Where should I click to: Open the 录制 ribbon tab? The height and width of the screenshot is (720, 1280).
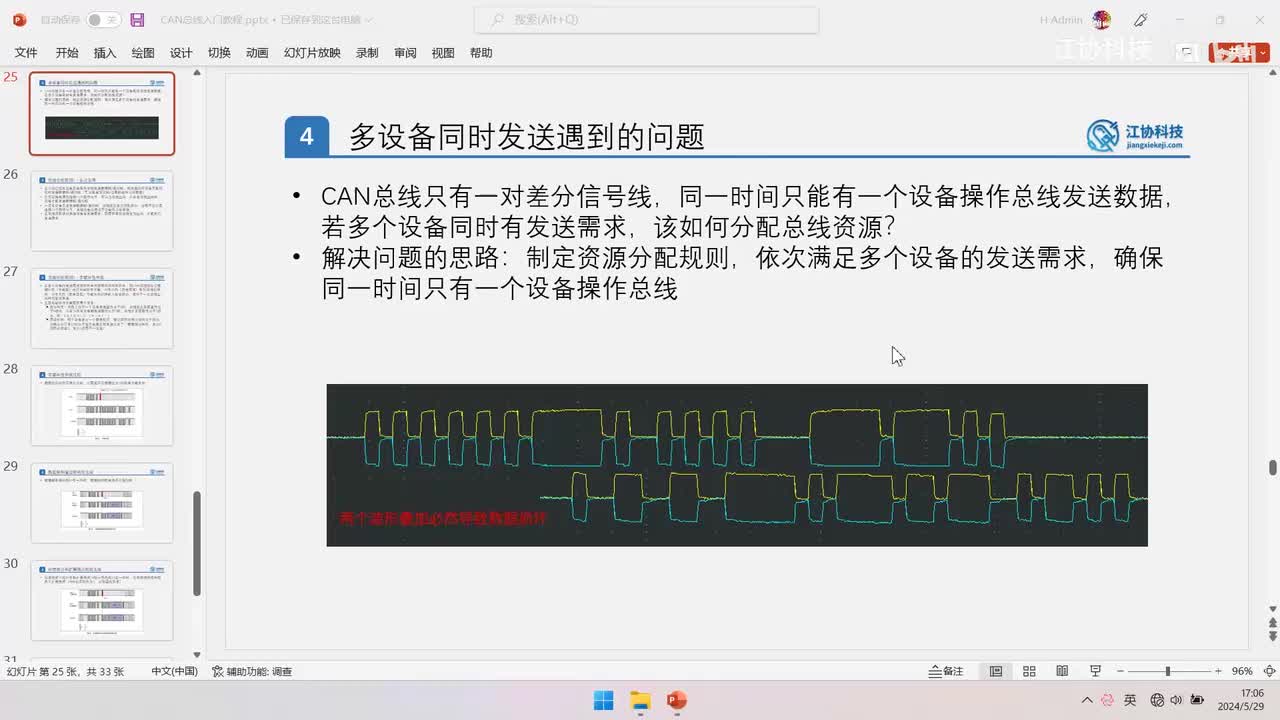pos(367,53)
